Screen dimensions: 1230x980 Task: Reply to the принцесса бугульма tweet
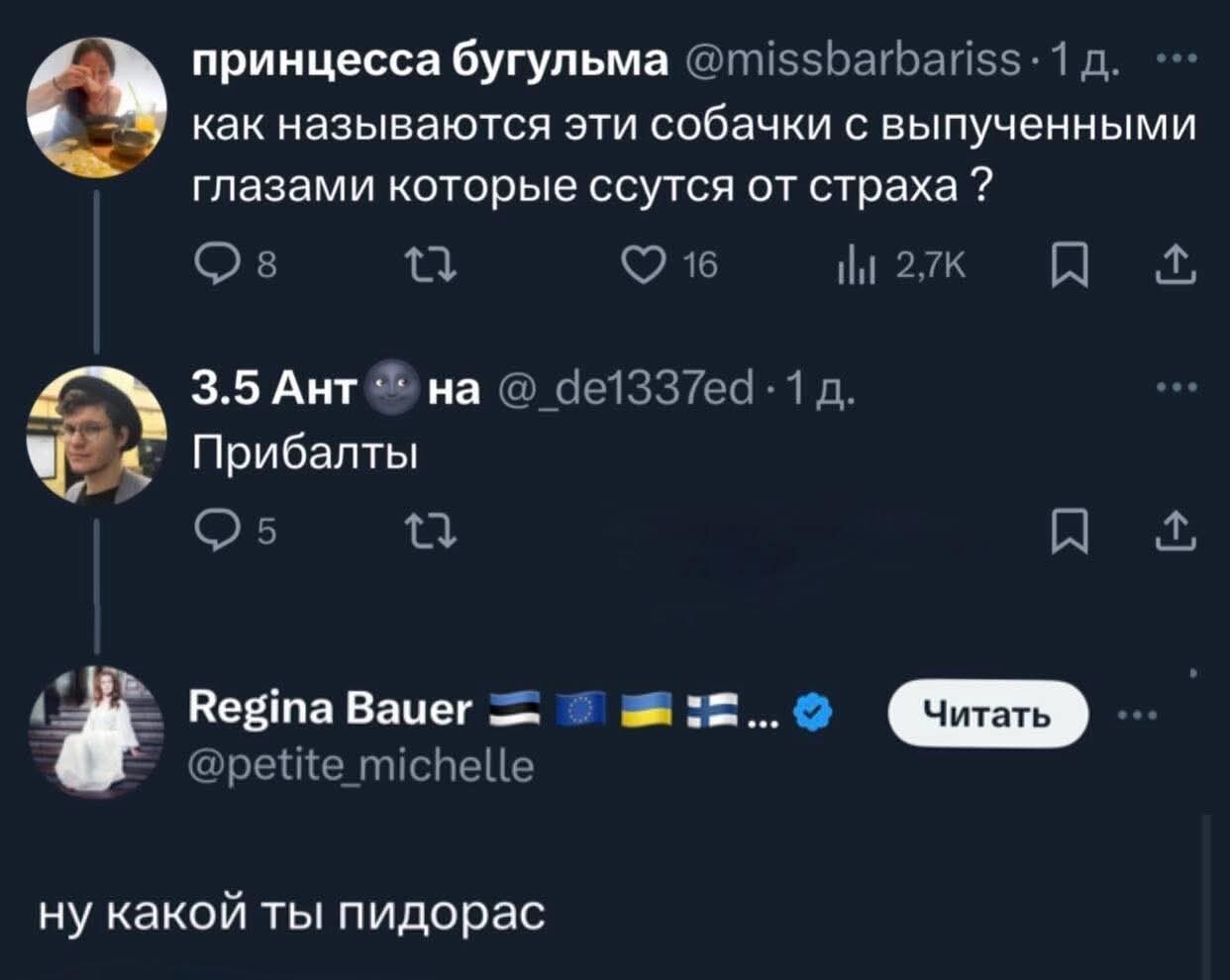pyautogui.click(x=213, y=265)
